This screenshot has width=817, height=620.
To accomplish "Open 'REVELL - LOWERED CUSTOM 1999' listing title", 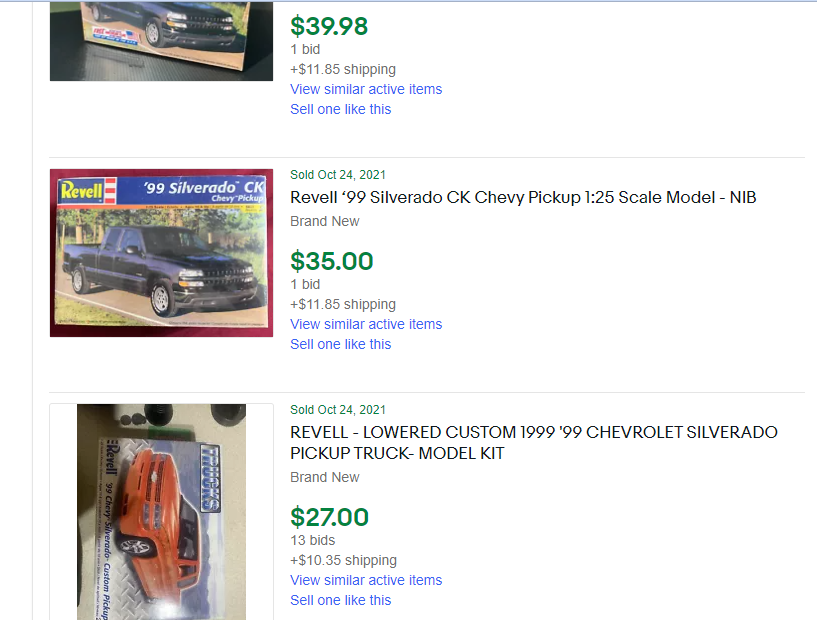I will [534, 442].
